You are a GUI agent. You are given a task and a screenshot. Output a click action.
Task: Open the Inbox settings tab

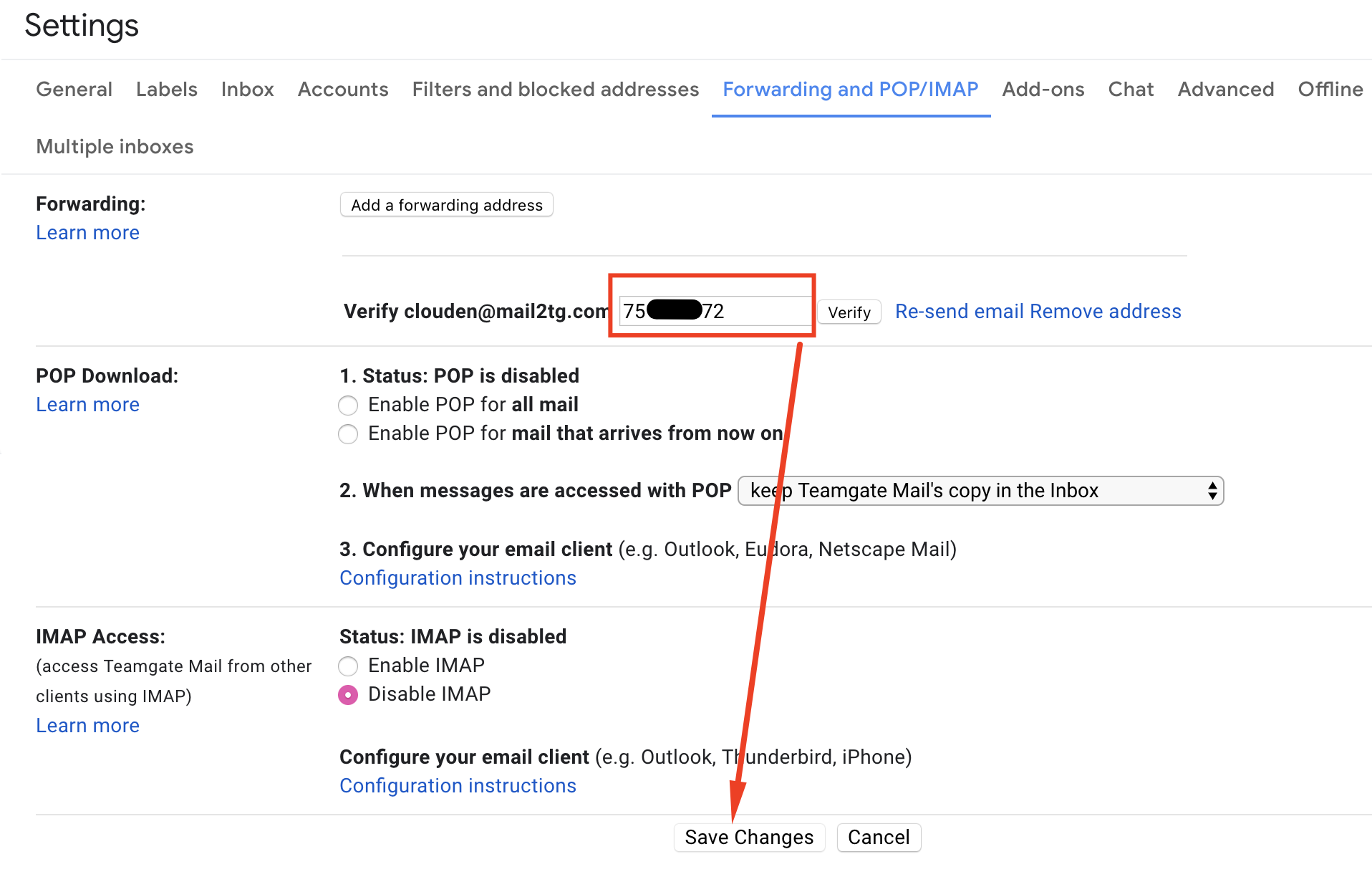pos(247,89)
